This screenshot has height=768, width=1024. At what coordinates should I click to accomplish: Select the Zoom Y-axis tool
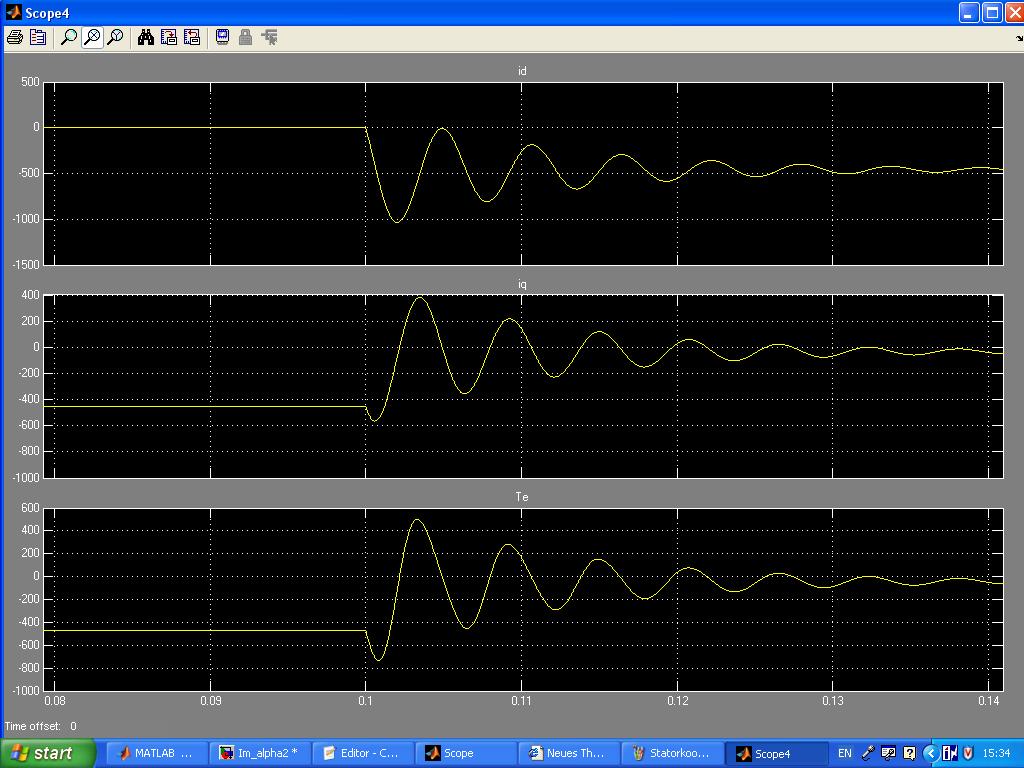pos(116,37)
